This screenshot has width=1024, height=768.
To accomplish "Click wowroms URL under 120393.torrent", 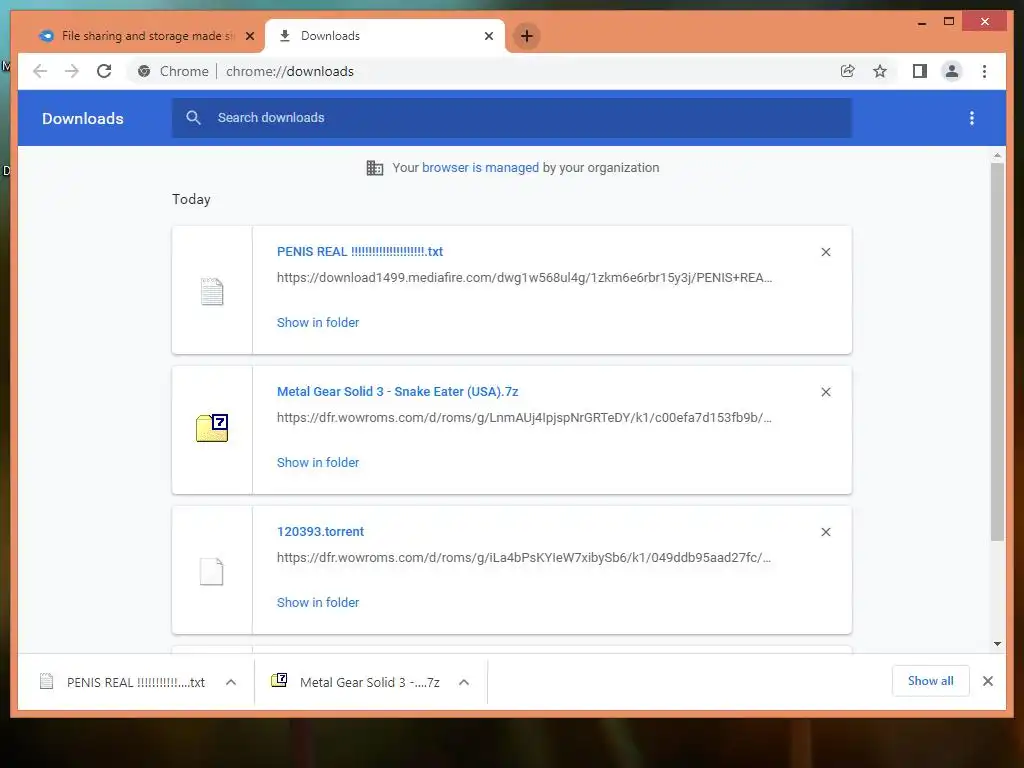I will pyautogui.click(x=524, y=558).
